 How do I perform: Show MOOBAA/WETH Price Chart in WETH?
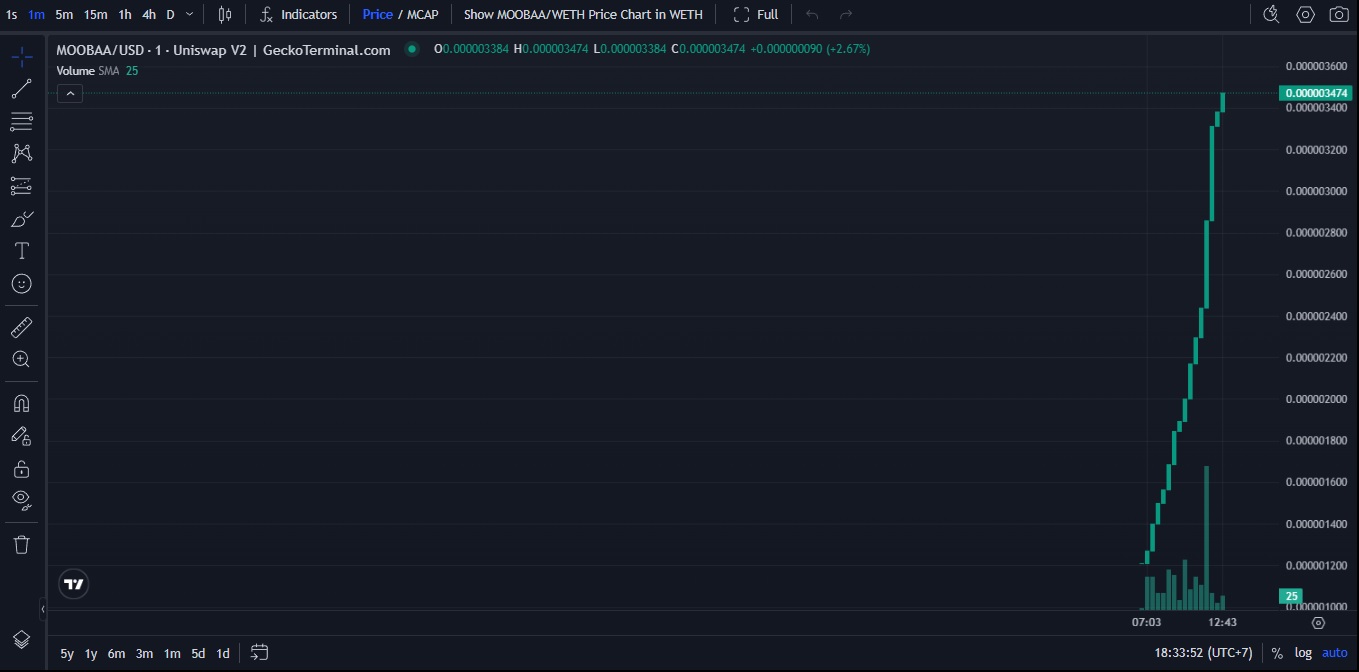click(583, 14)
